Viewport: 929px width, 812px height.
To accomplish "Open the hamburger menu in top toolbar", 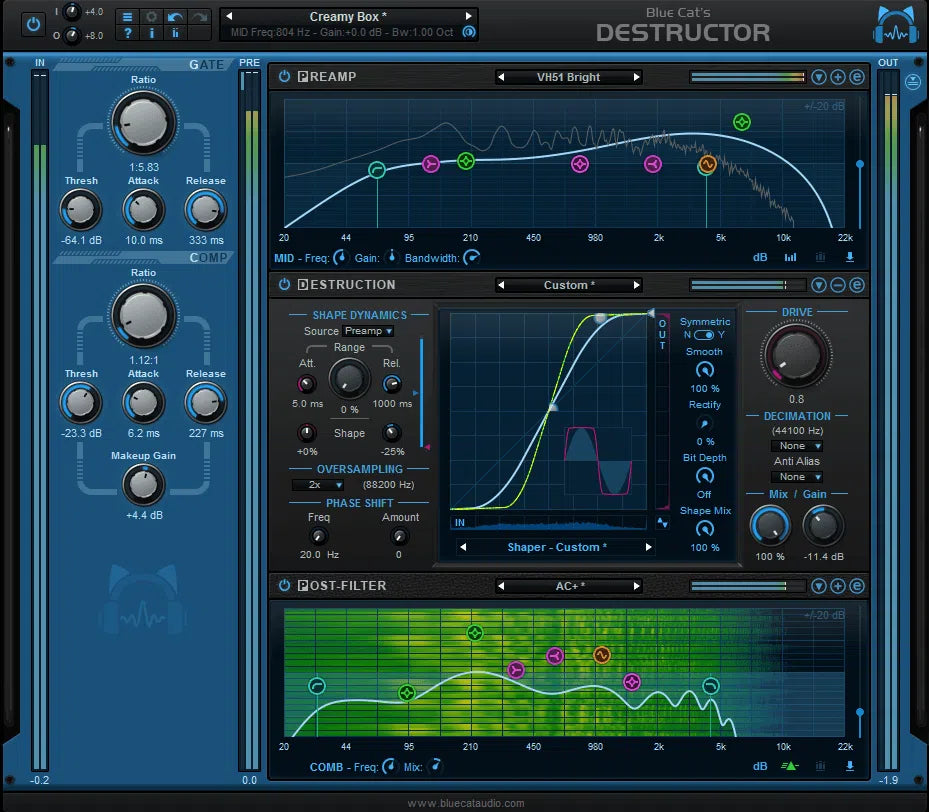I will tap(127, 17).
